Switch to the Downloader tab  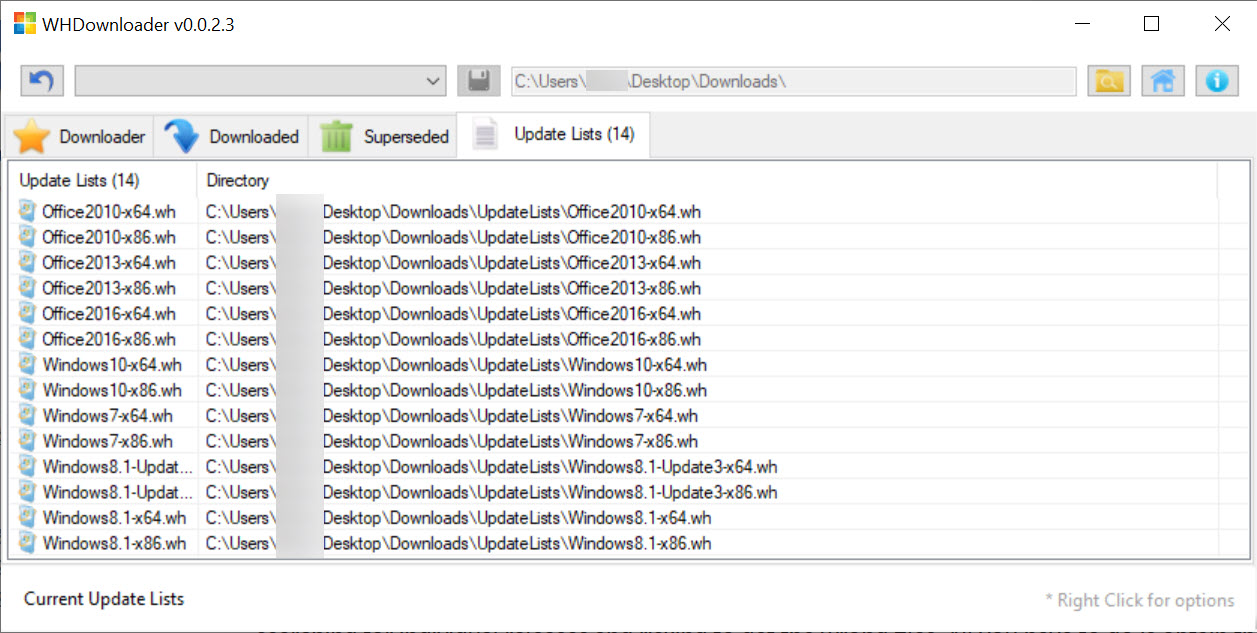(79, 136)
